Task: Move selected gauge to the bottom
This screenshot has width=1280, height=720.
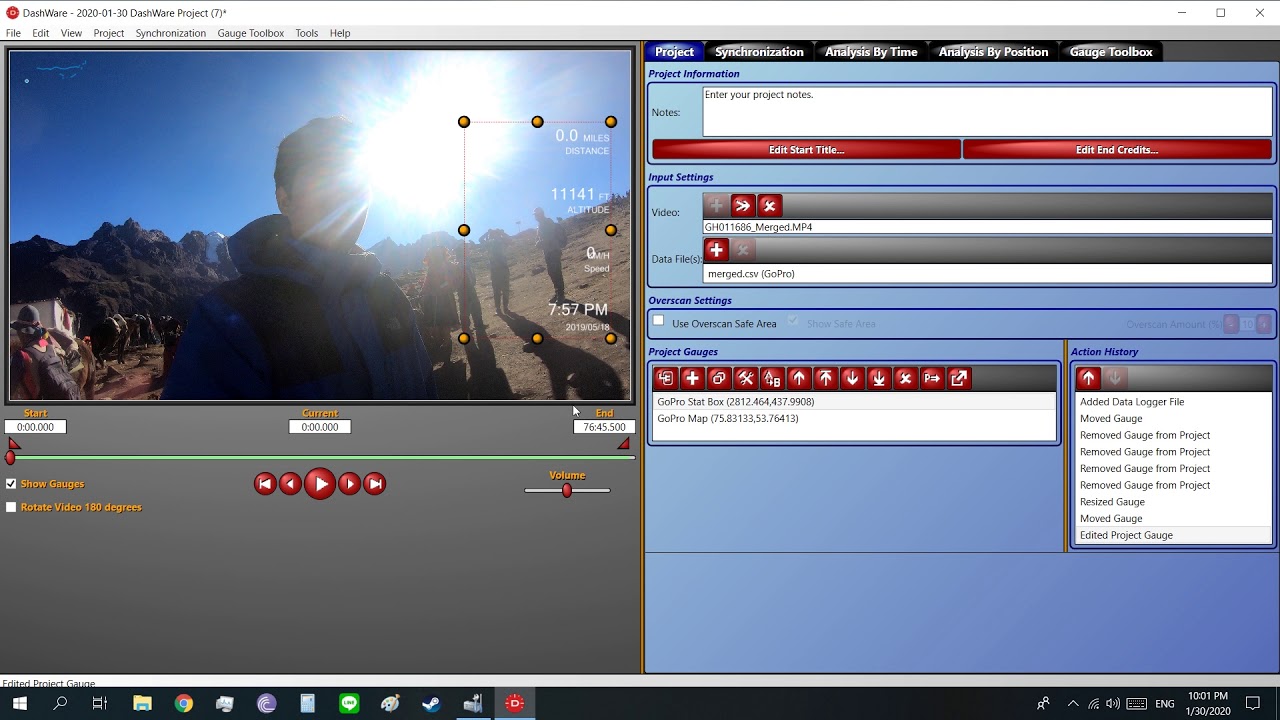Action: click(x=878, y=378)
